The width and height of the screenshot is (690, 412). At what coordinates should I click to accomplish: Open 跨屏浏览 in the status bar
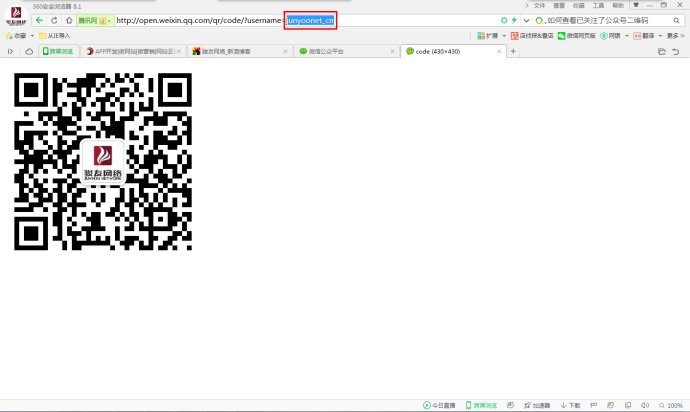[481, 405]
